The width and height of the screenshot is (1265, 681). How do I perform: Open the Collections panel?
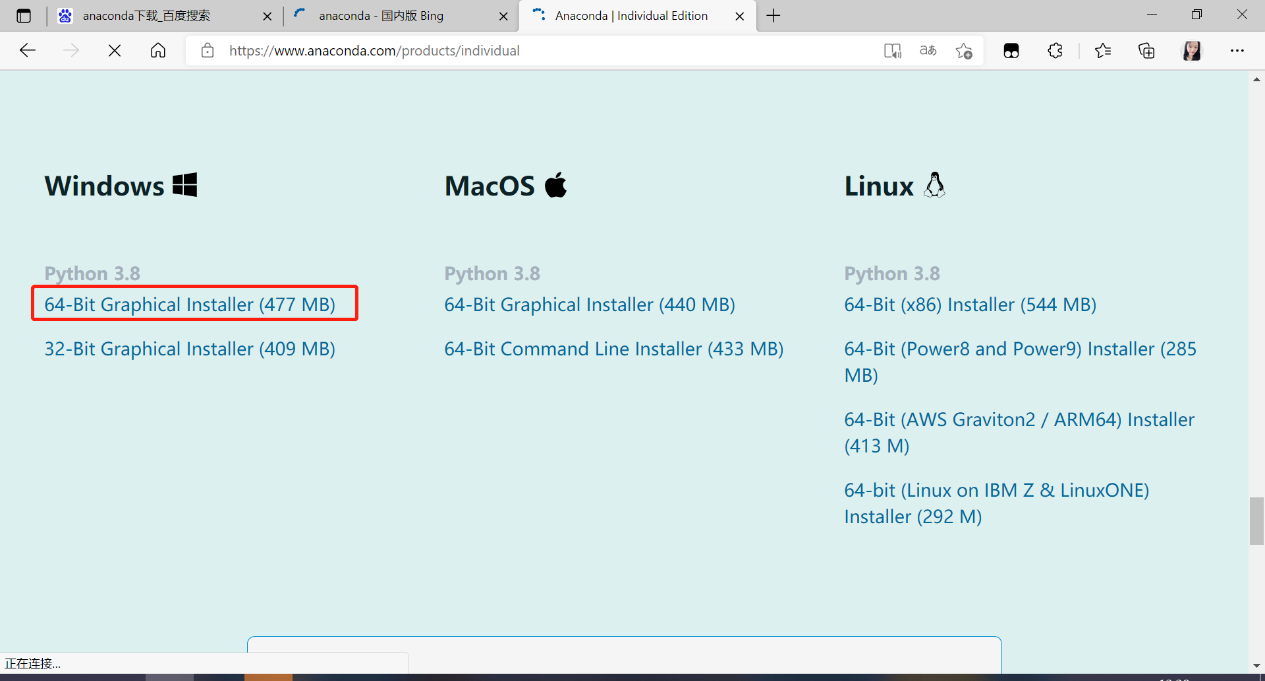(1147, 50)
